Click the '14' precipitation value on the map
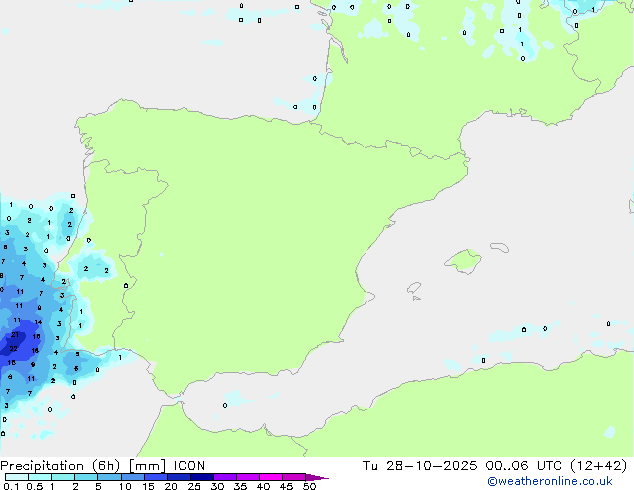 (38, 322)
